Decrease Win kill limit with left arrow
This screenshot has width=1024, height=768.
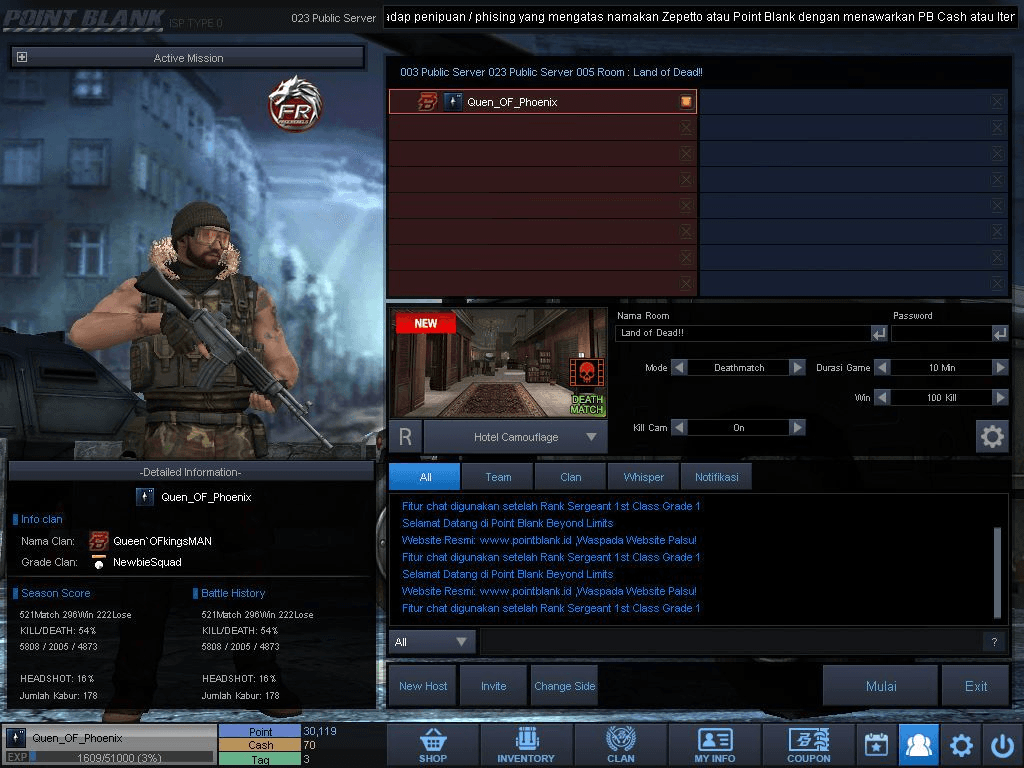coord(882,397)
